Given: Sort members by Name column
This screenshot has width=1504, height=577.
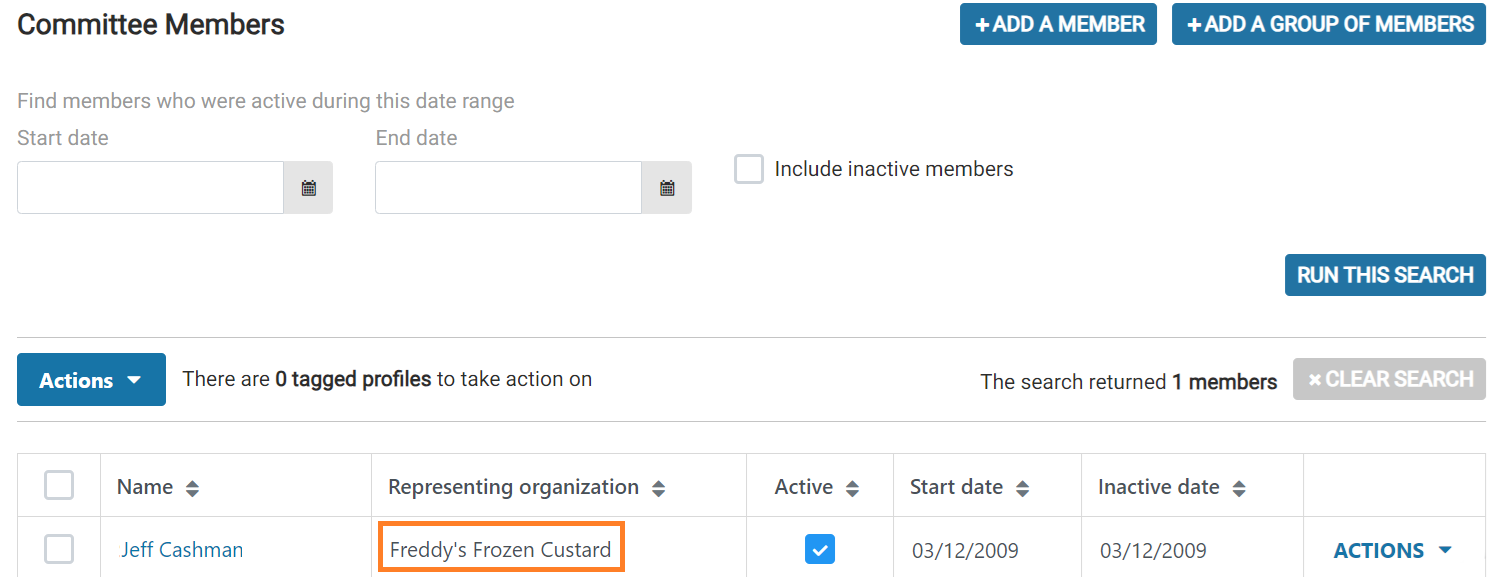Looking at the screenshot, I should [x=193, y=489].
